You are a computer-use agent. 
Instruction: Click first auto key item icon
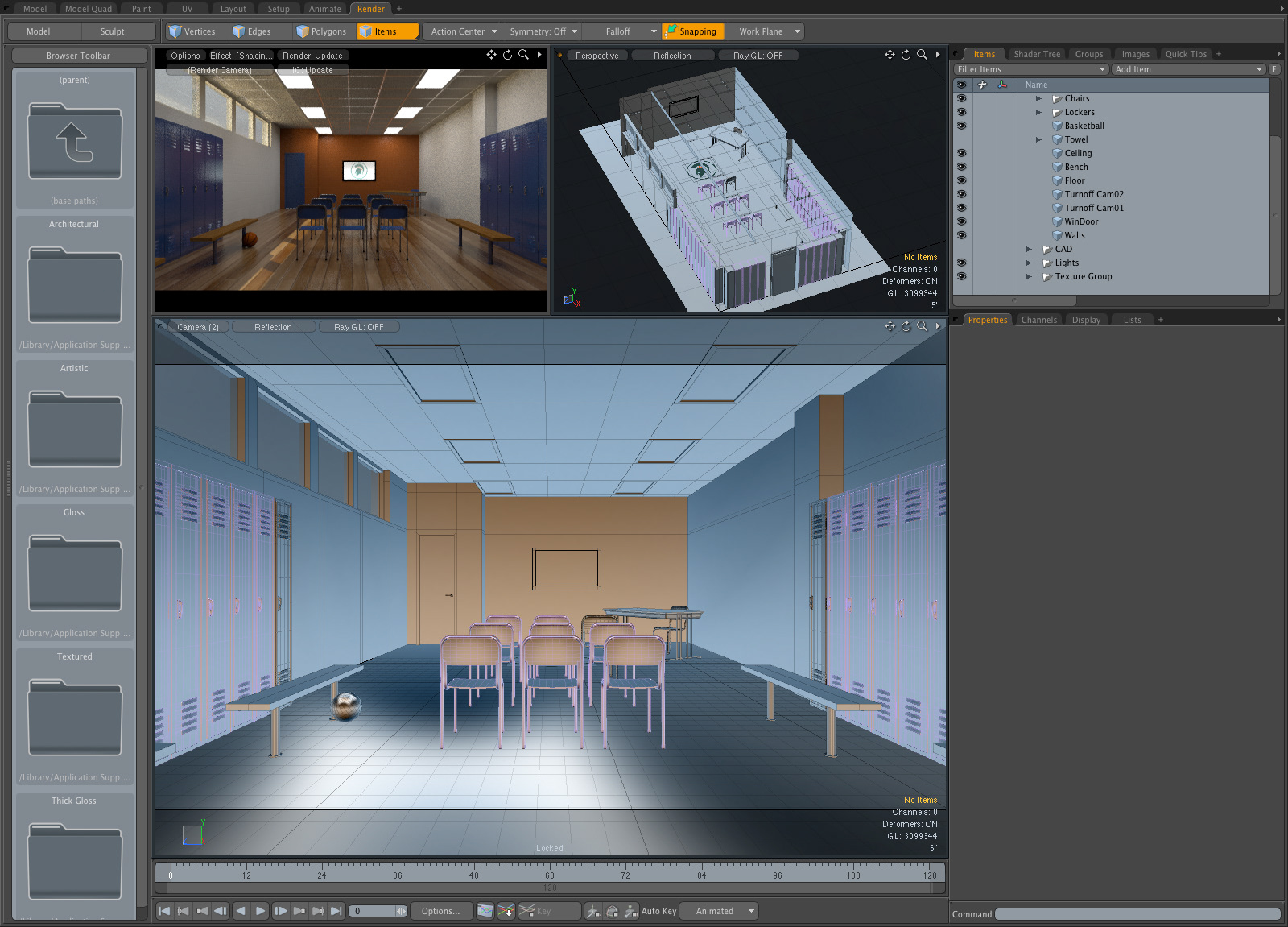pos(593,911)
